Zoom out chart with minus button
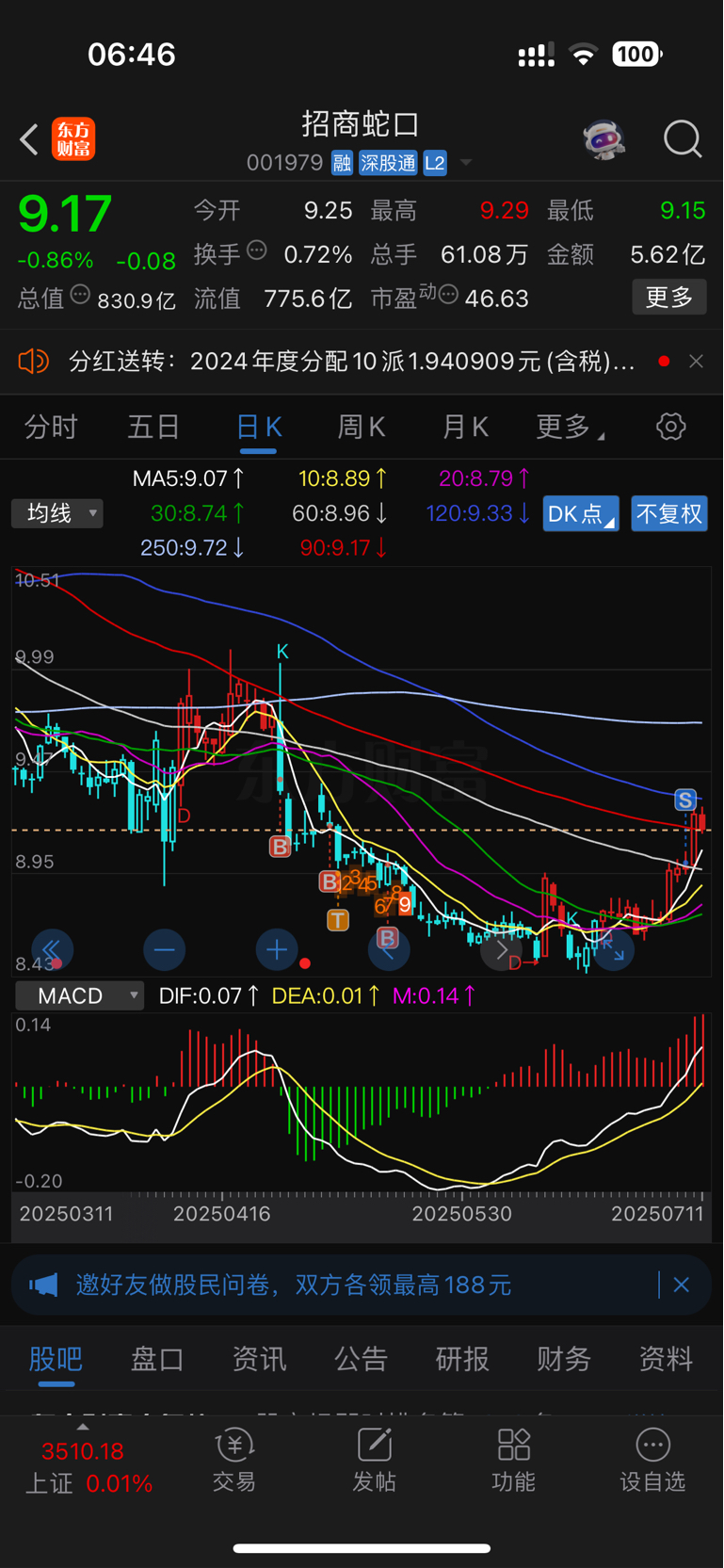Image resolution: width=724 pixels, height=1568 pixels. [x=164, y=949]
